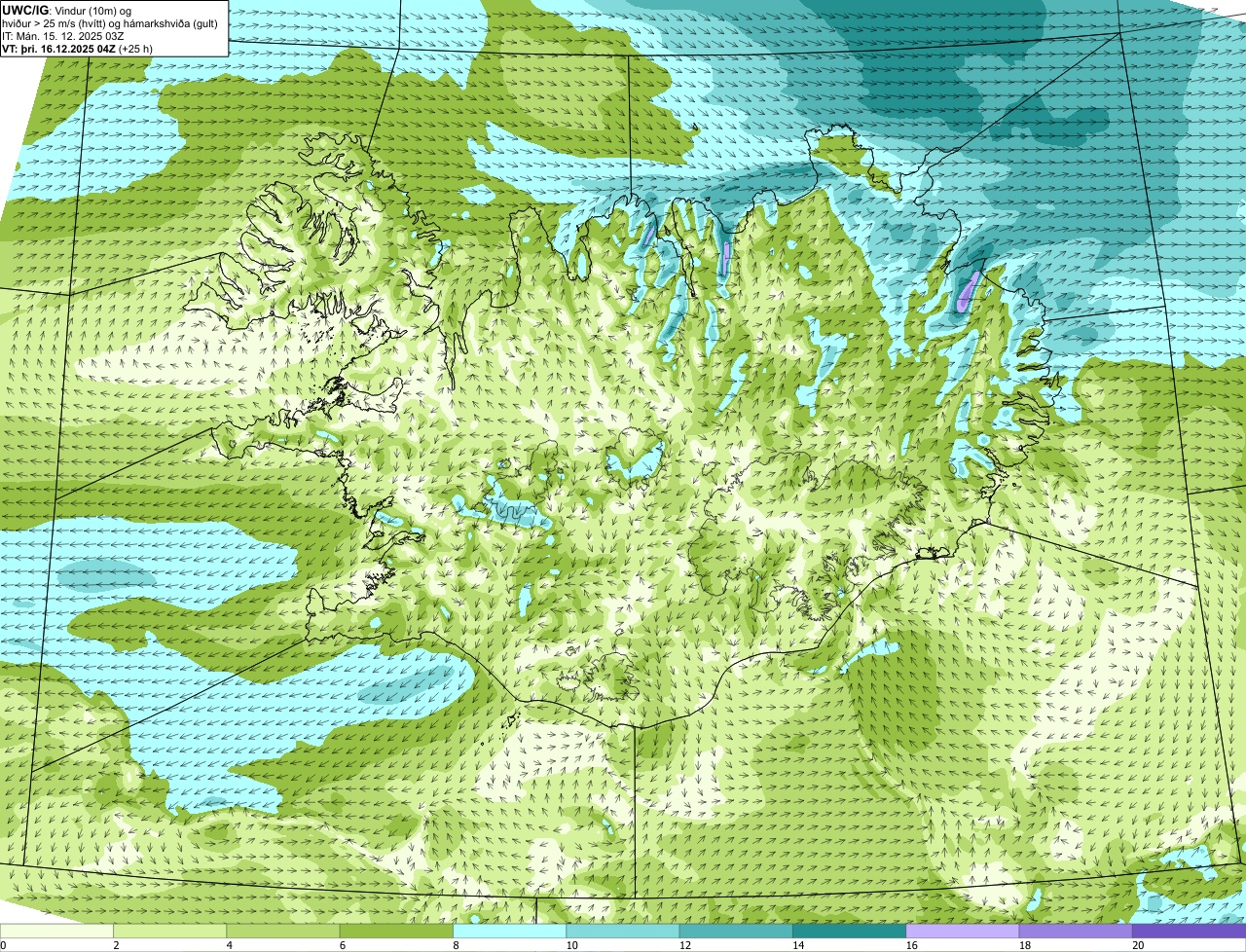1246x952 pixels.
Task: Select the 'VT: þri. 16.12.2025 04Z (+25 h)' line
Action: pos(77,49)
